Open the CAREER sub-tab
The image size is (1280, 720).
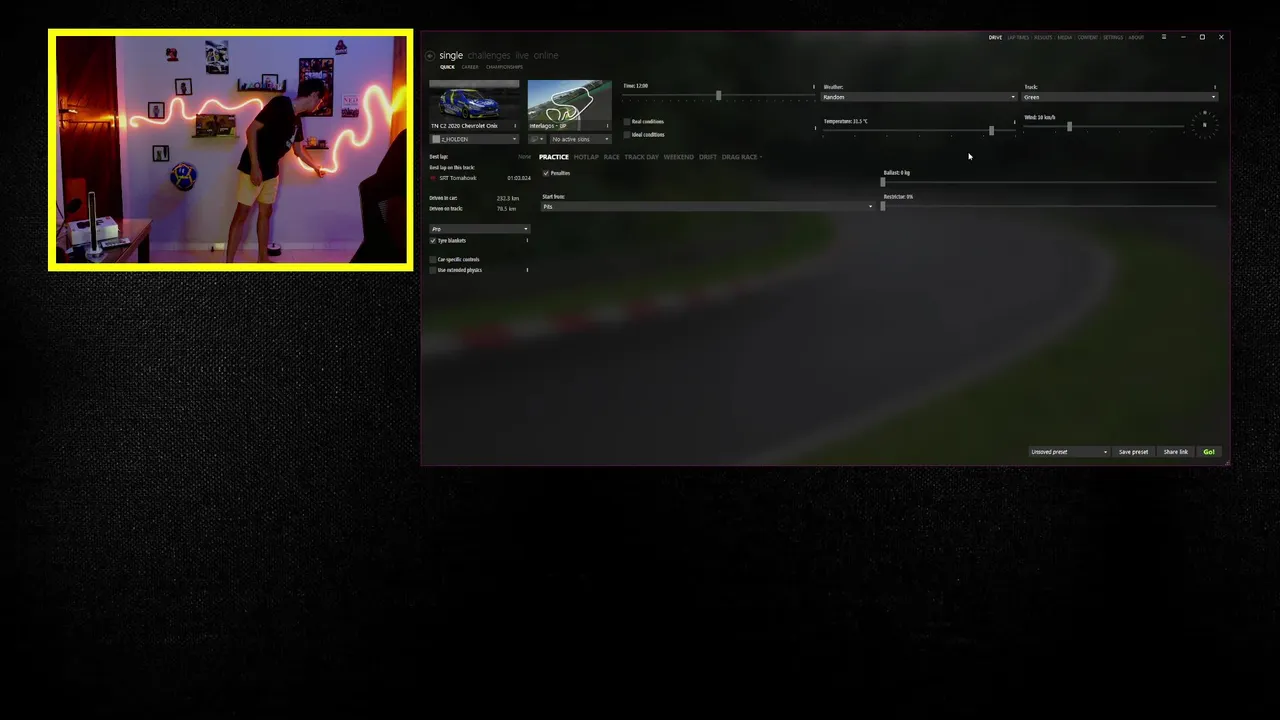(x=470, y=67)
